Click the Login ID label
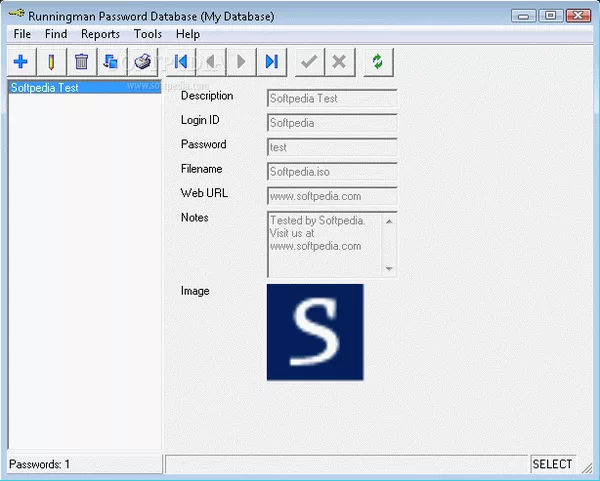This screenshot has height=481, width=600. pos(200,120)
